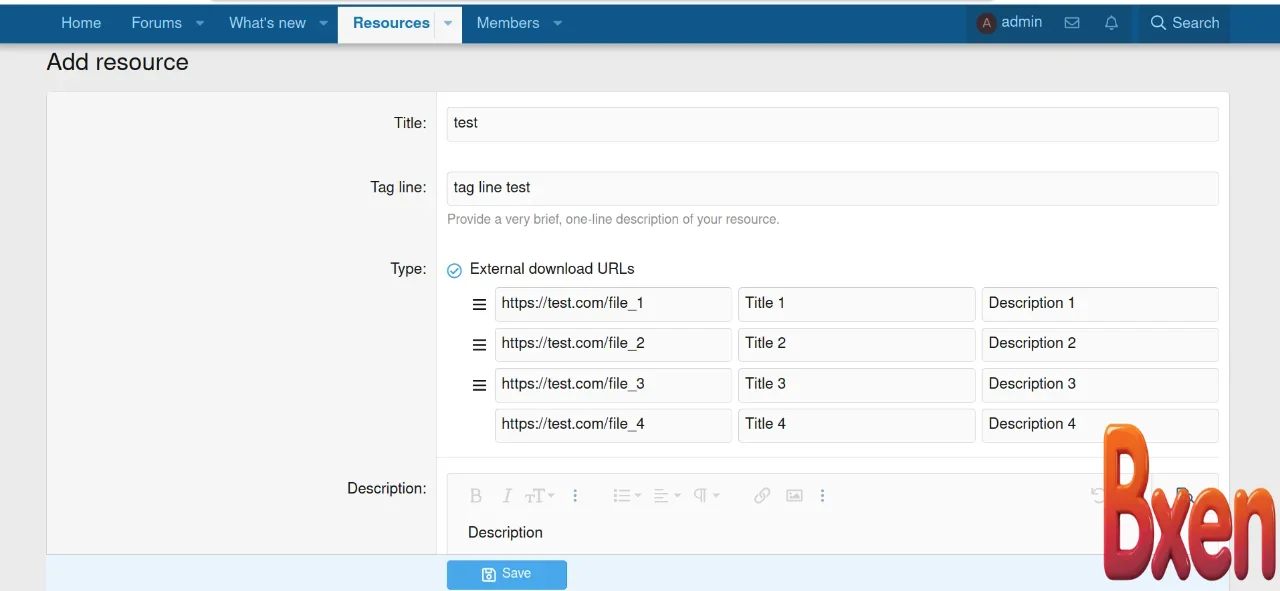Click inside the Tag line input field

[x=700, y=188]
